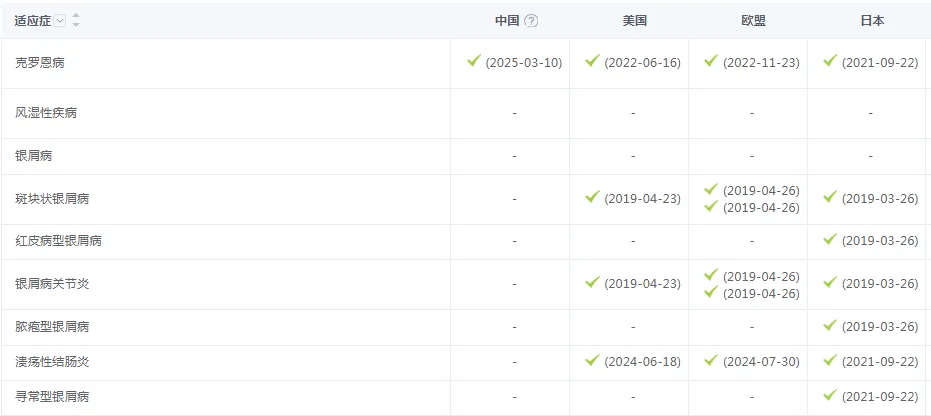This screenshot has width=931, height=416.
Task: Click the 斑块状银屑病 US approval checkmark
Action: [592, 197]
